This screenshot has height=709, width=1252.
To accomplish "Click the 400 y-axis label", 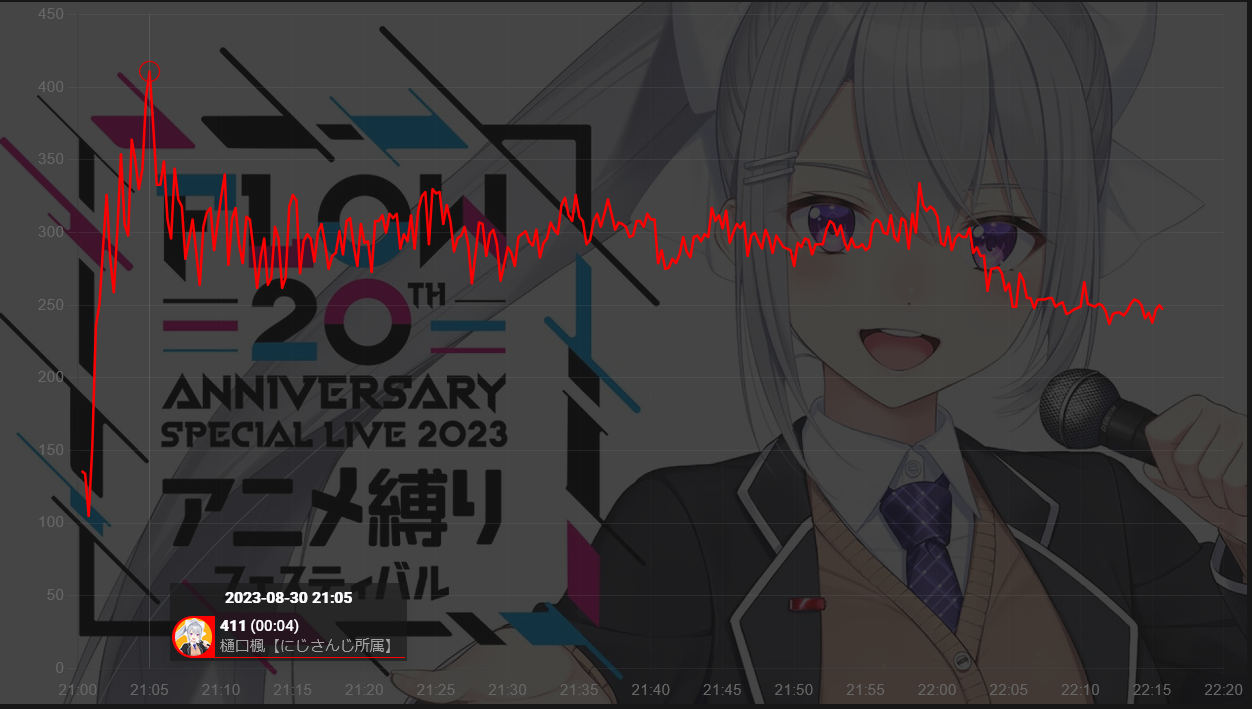I will point(52,87).
